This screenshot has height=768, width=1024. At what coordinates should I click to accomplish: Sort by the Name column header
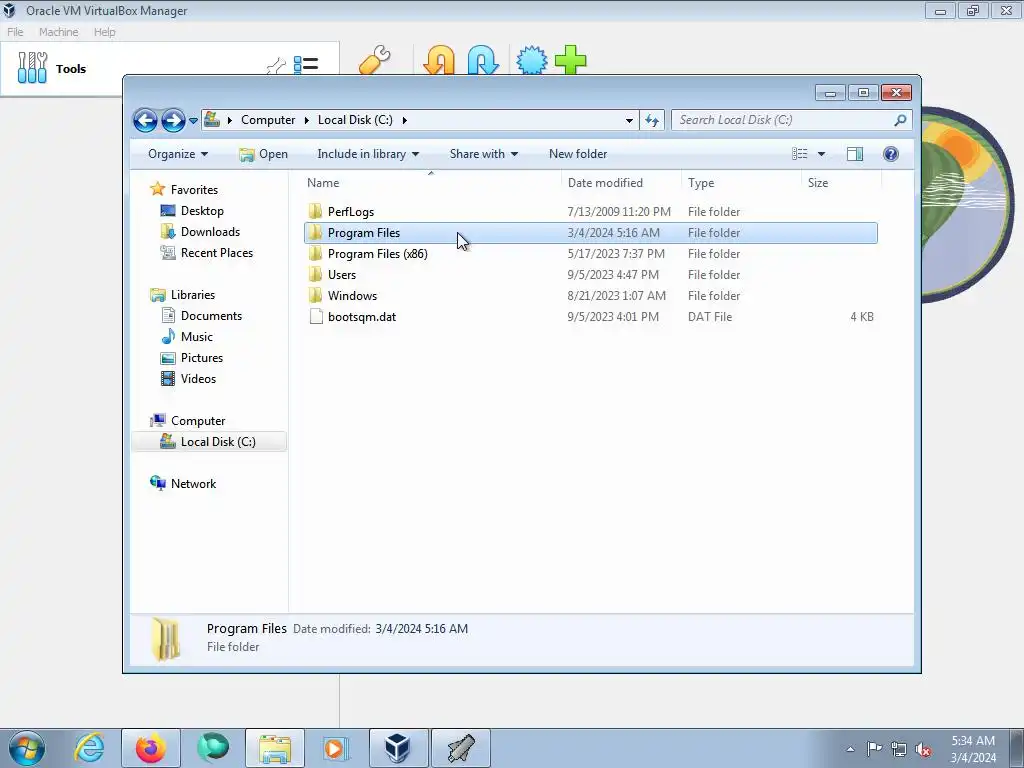[431, 183]
